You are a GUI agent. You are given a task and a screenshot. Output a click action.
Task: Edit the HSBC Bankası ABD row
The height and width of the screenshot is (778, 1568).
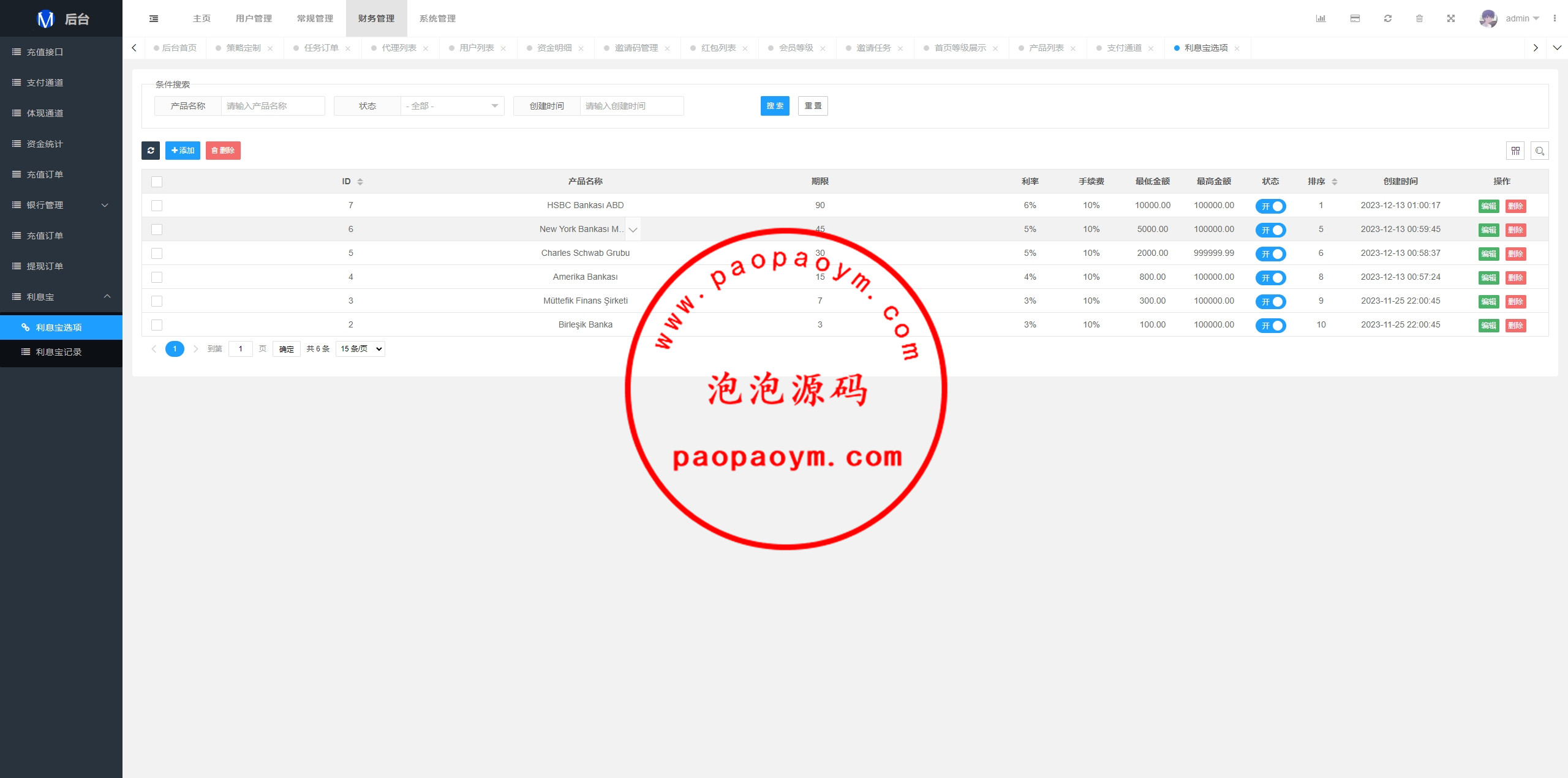pos(1488,206)
